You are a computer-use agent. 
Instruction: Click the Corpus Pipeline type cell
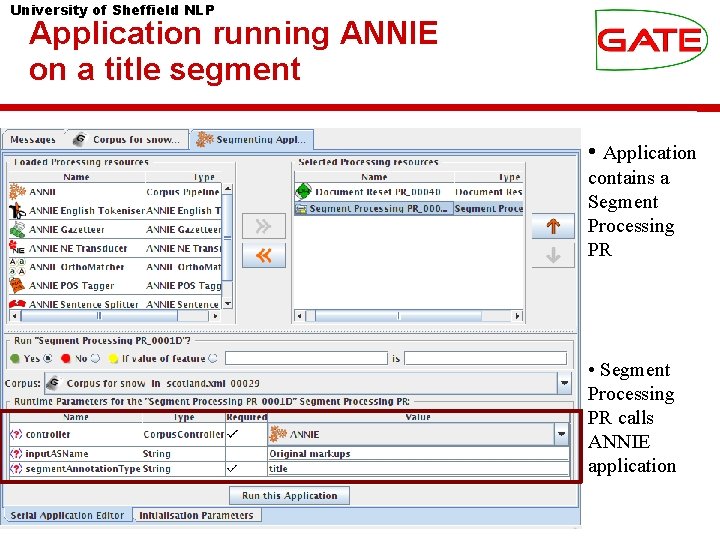[183, 192]
